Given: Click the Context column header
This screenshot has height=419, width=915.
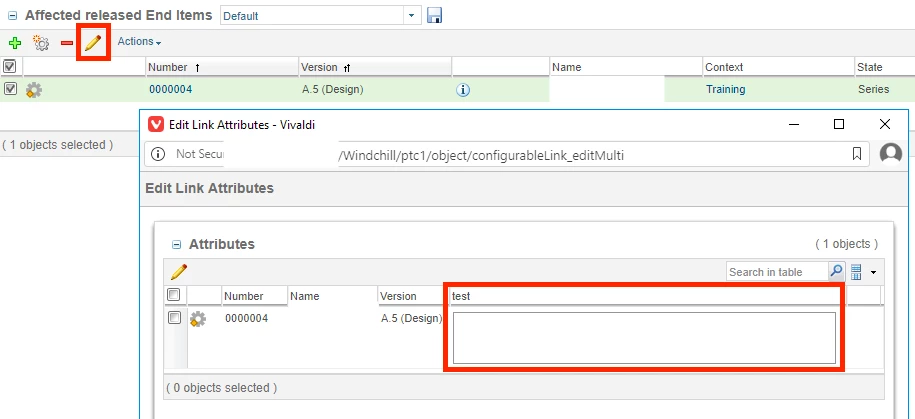Looking at the screenshot, I should point(778,67).
